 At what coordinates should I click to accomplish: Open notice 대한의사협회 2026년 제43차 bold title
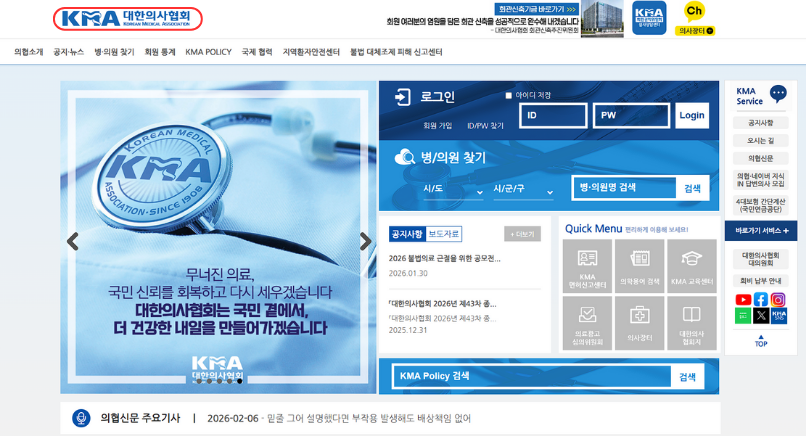tap(442, 304)
